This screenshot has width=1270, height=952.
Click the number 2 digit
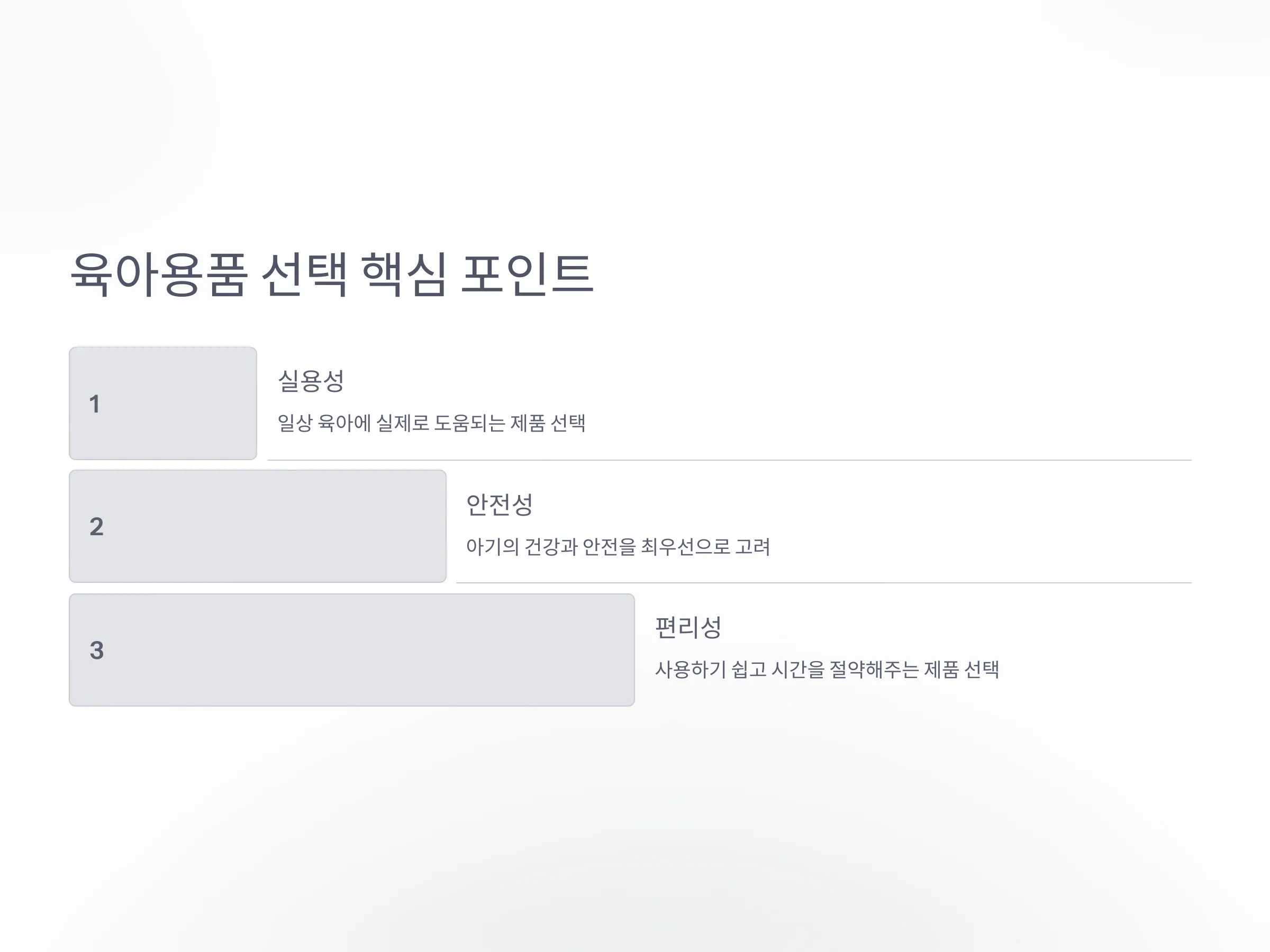96,527
